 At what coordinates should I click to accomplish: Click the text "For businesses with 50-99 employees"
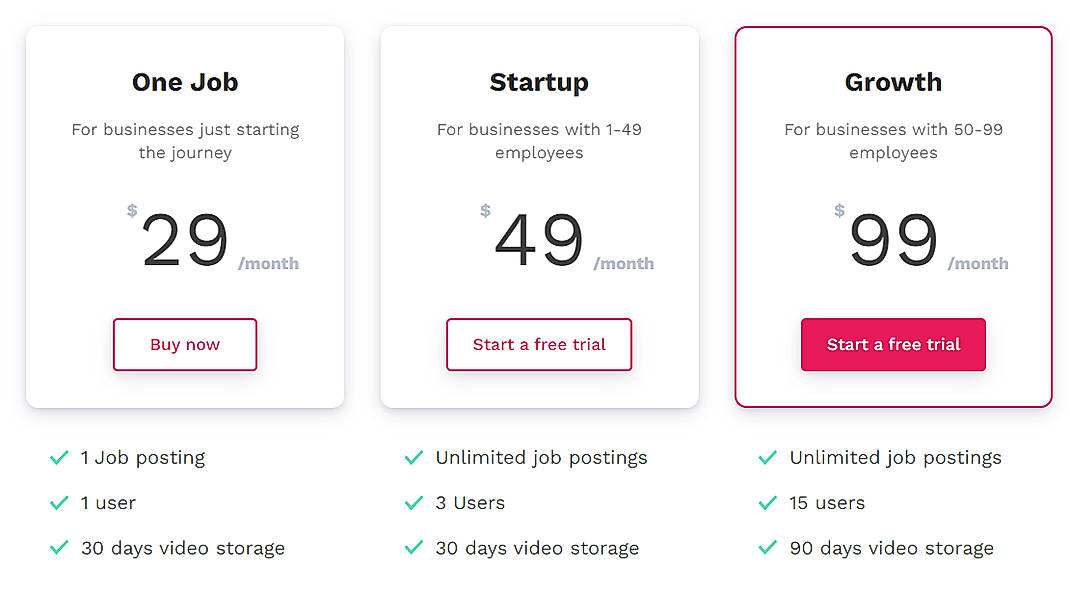[892, 140]
